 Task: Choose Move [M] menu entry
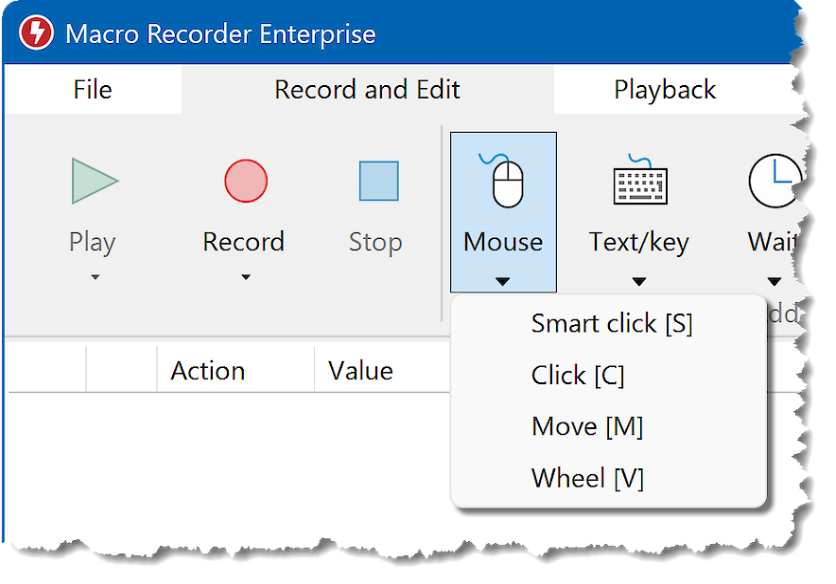[x=608, y=426]
